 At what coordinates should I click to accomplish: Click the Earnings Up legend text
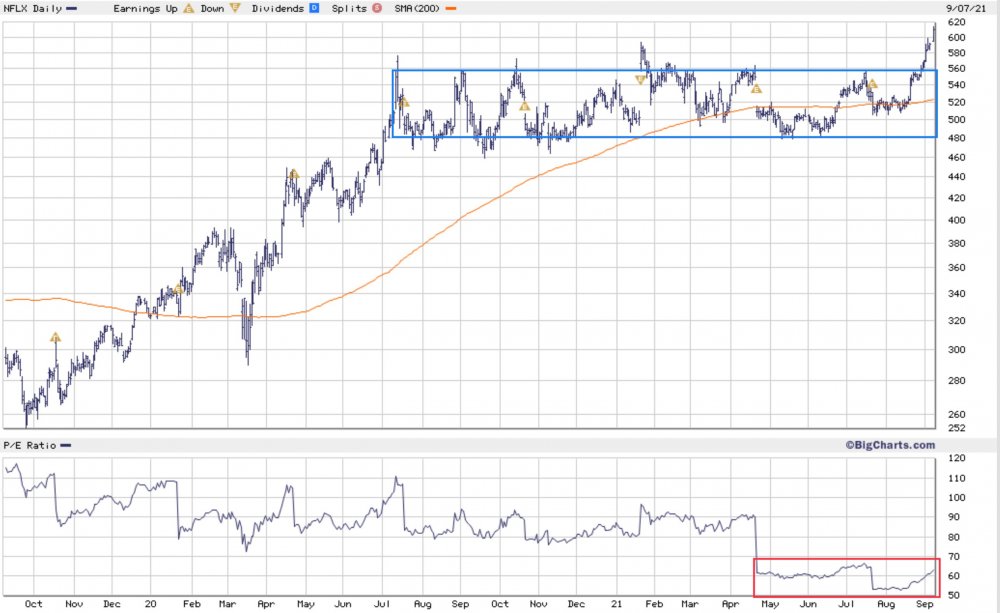click(145, 8)
